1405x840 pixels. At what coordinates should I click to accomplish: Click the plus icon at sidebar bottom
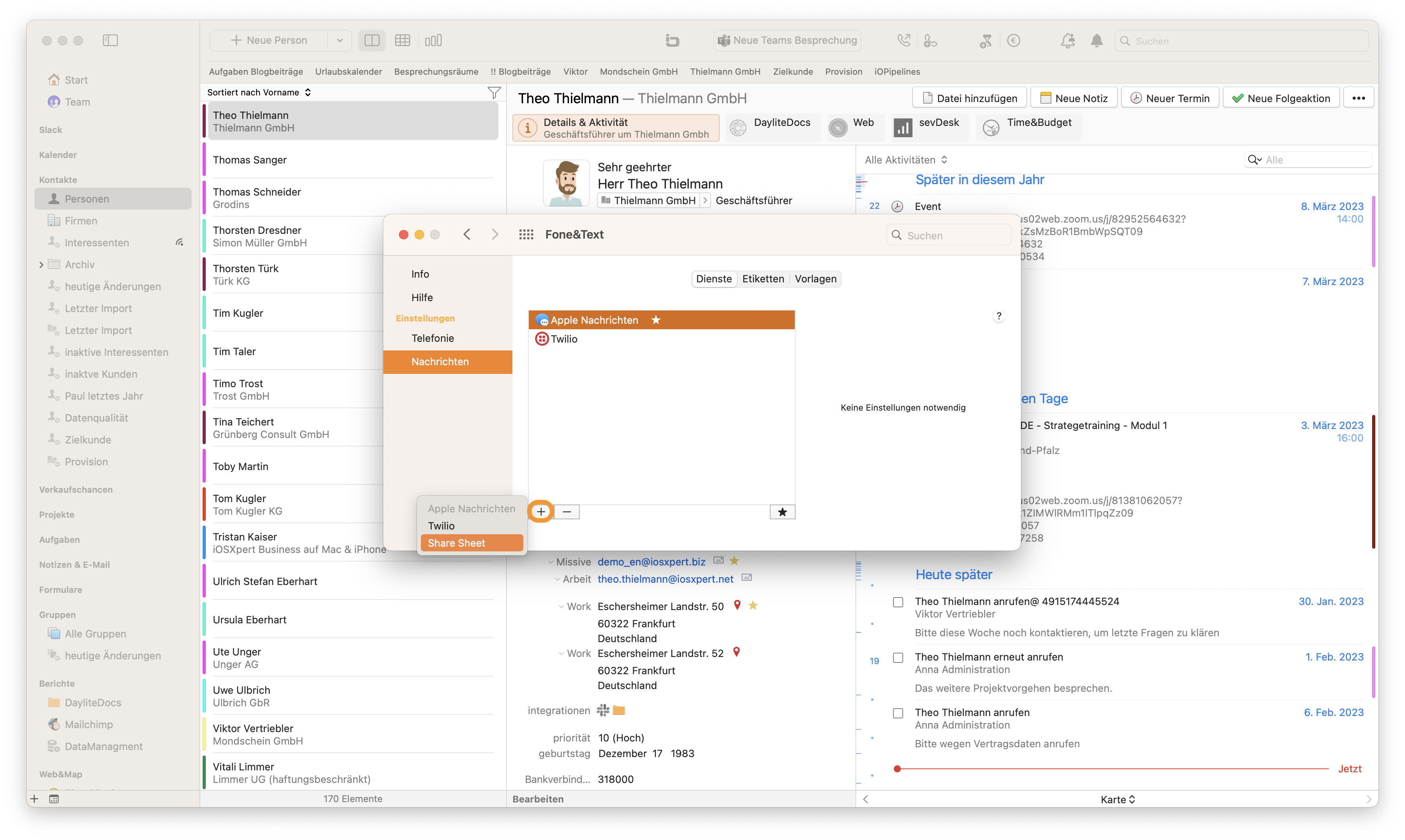point(34,799)
